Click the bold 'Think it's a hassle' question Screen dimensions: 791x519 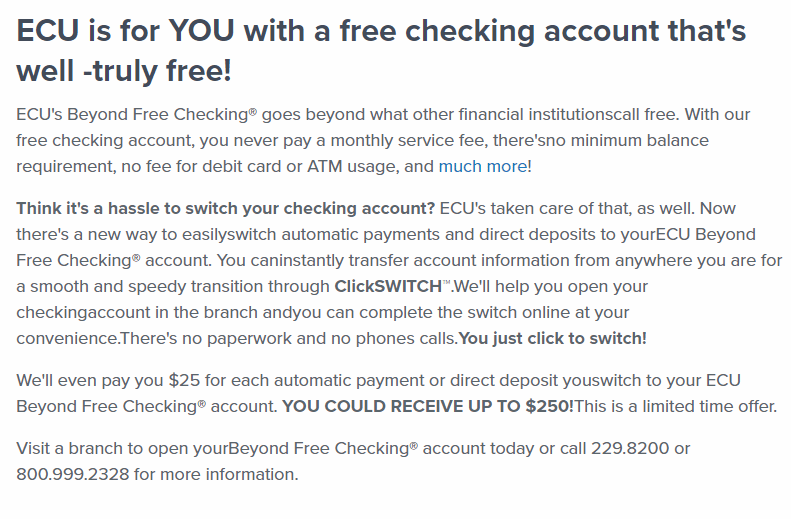(x=225, y=208)
